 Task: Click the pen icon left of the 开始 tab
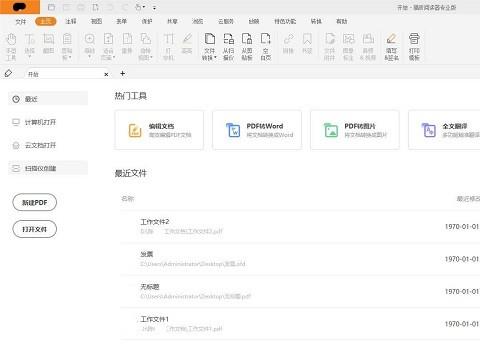[x=8, y=73]
